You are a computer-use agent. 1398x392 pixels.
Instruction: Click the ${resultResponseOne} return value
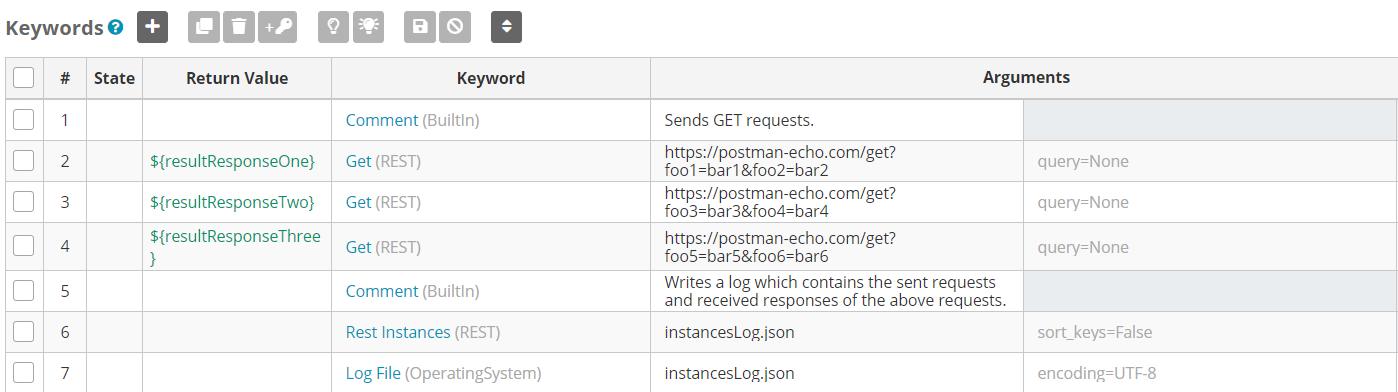pyautogui.click(x=232, y=161)
